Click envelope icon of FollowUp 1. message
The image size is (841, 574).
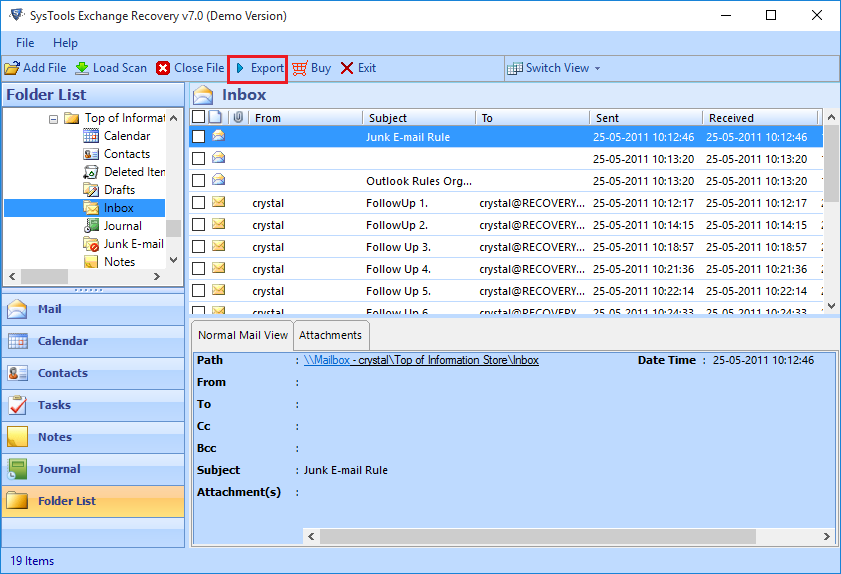[x=218, y=202]
